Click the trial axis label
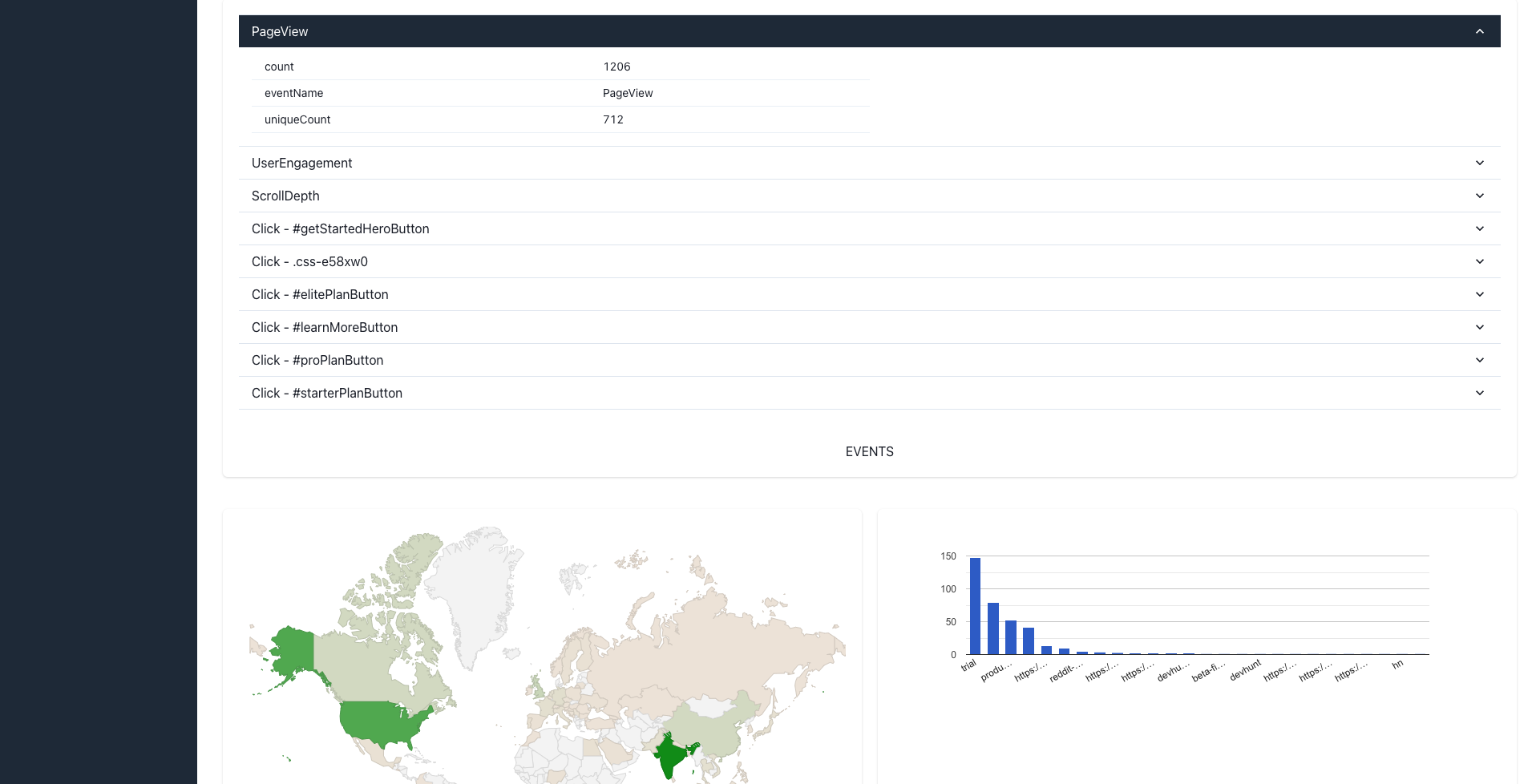Viewport: 1532px width, 784px height. pos(968,665)
